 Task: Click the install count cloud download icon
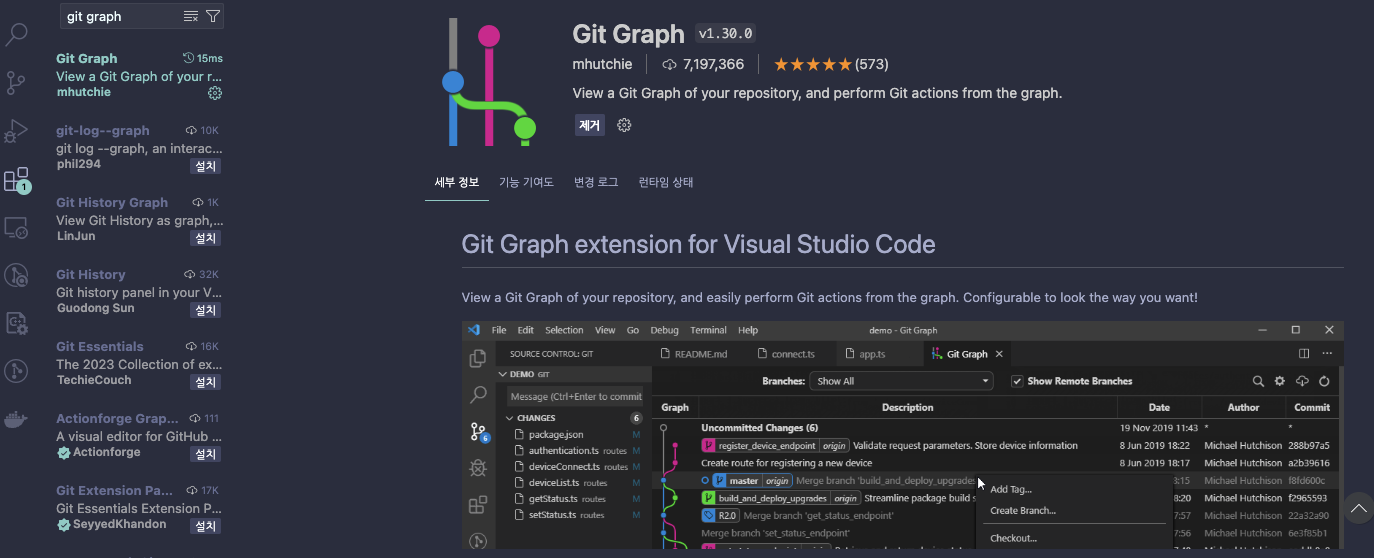(669, 64)
